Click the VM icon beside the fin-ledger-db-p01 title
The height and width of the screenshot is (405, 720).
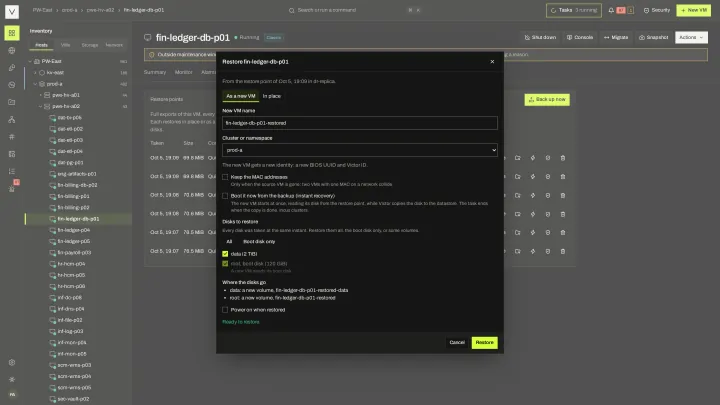[147, 37]
